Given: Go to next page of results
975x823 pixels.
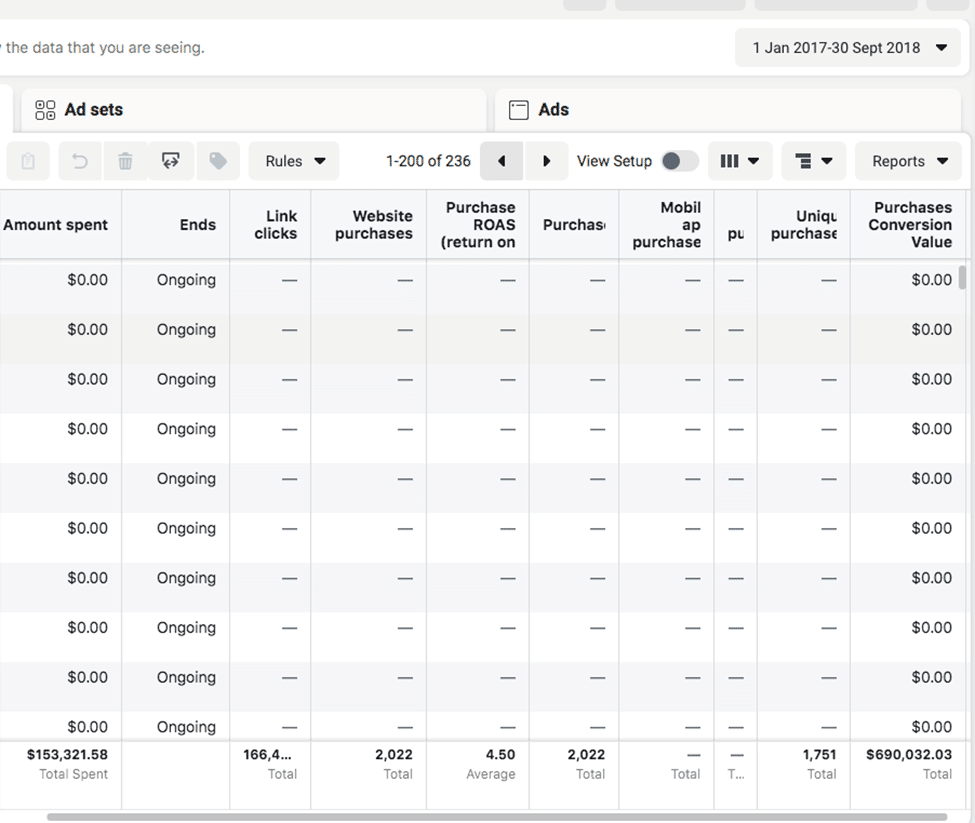Looking at the screenshot, I should click(x=547, y=162).
